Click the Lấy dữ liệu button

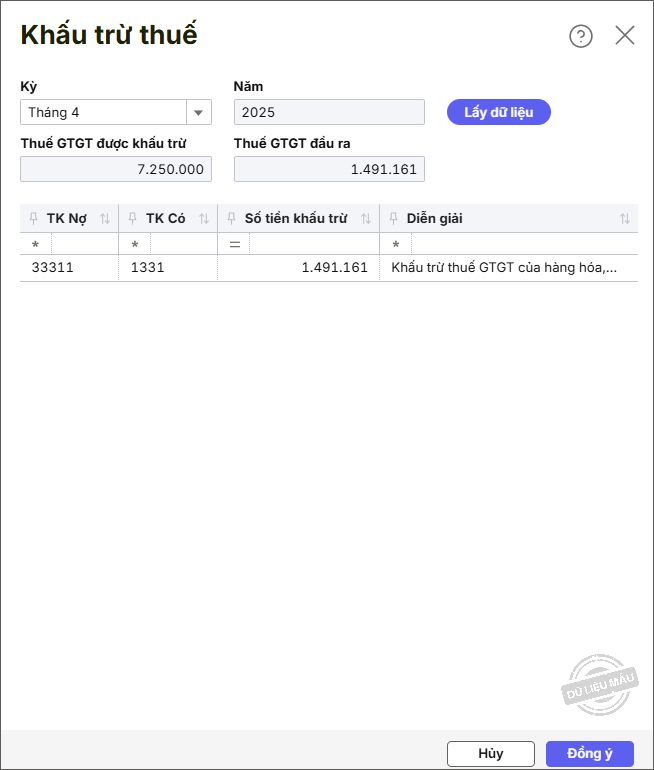click(x=498, y=112)
